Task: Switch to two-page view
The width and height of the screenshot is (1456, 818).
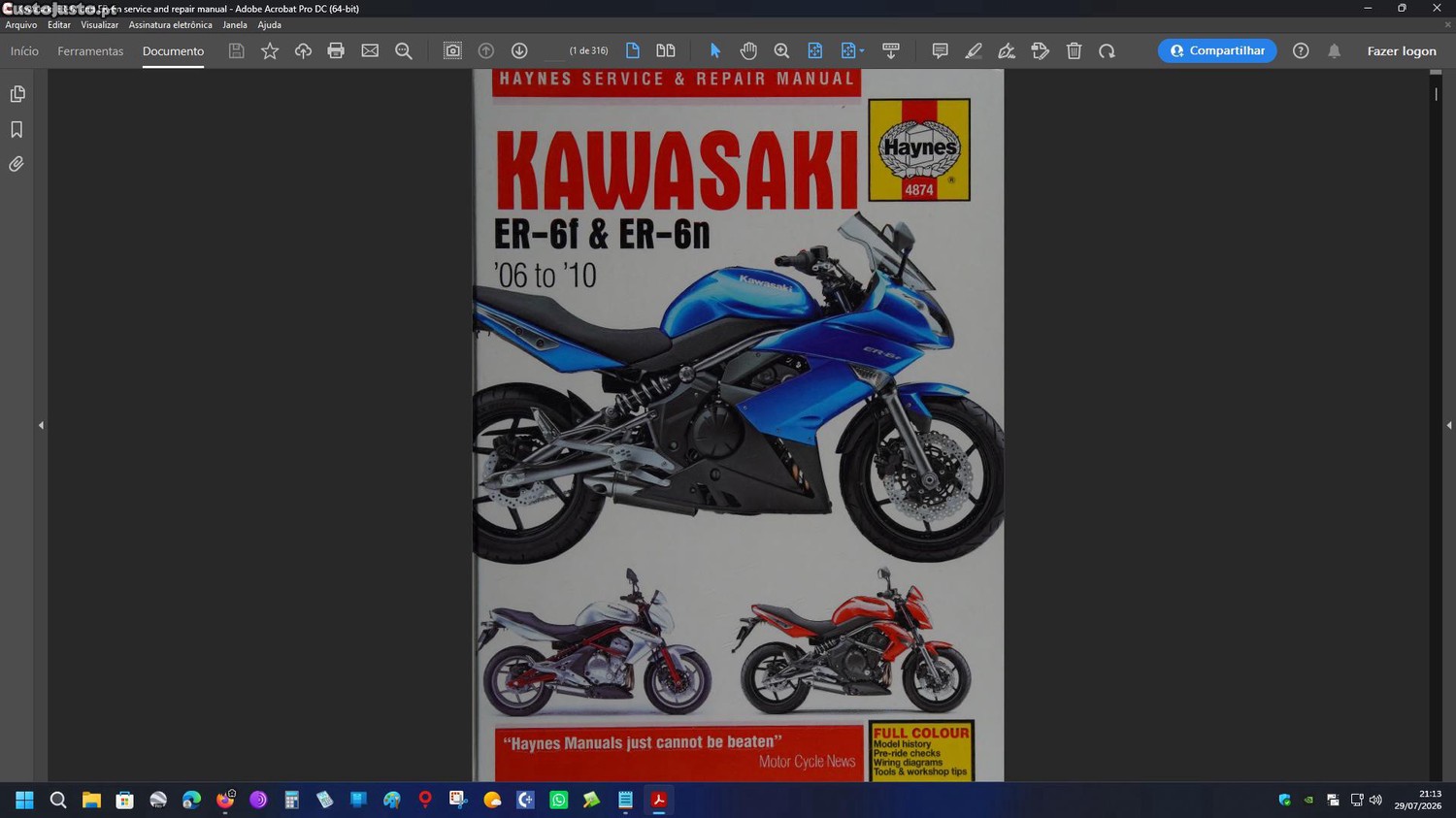Action: coord(666,50)
